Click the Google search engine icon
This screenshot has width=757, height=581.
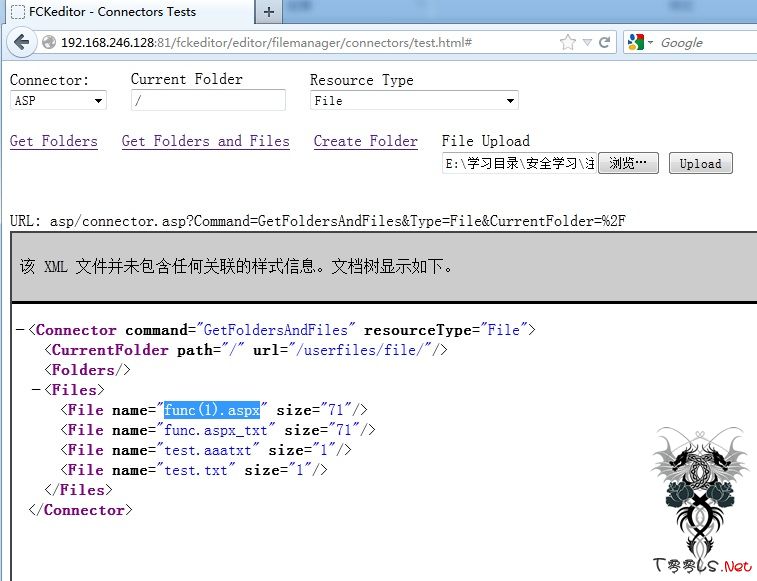click(636, 43)
